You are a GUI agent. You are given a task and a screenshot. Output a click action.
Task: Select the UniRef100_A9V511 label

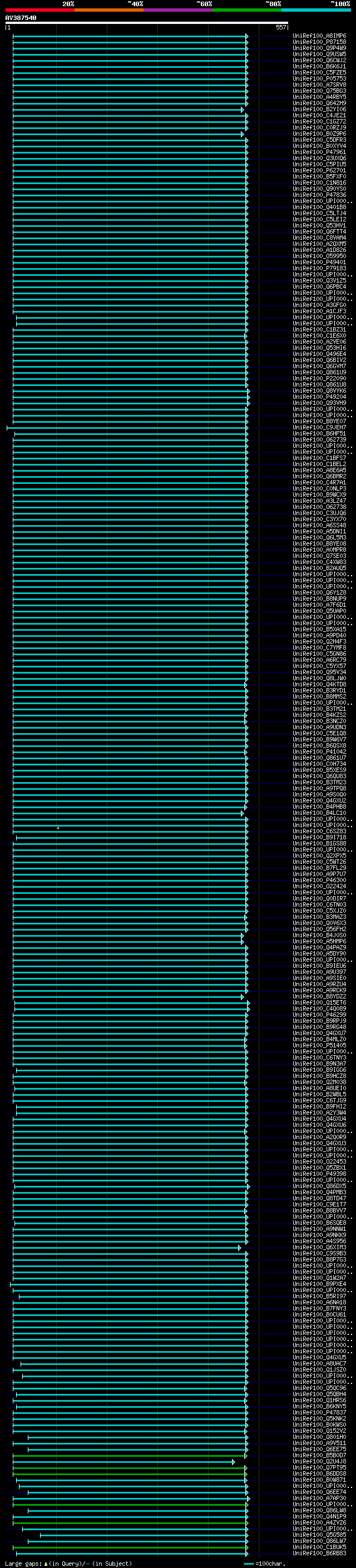point(319,1443)
